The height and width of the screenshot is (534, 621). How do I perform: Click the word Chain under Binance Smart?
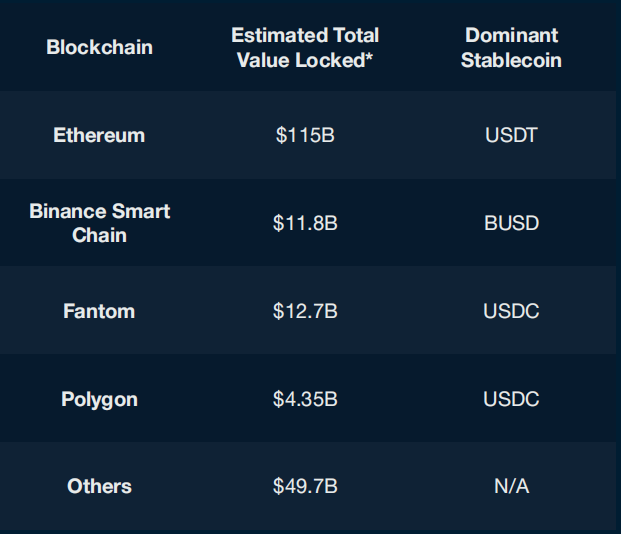pyautogui.click(x=99, y=235)
